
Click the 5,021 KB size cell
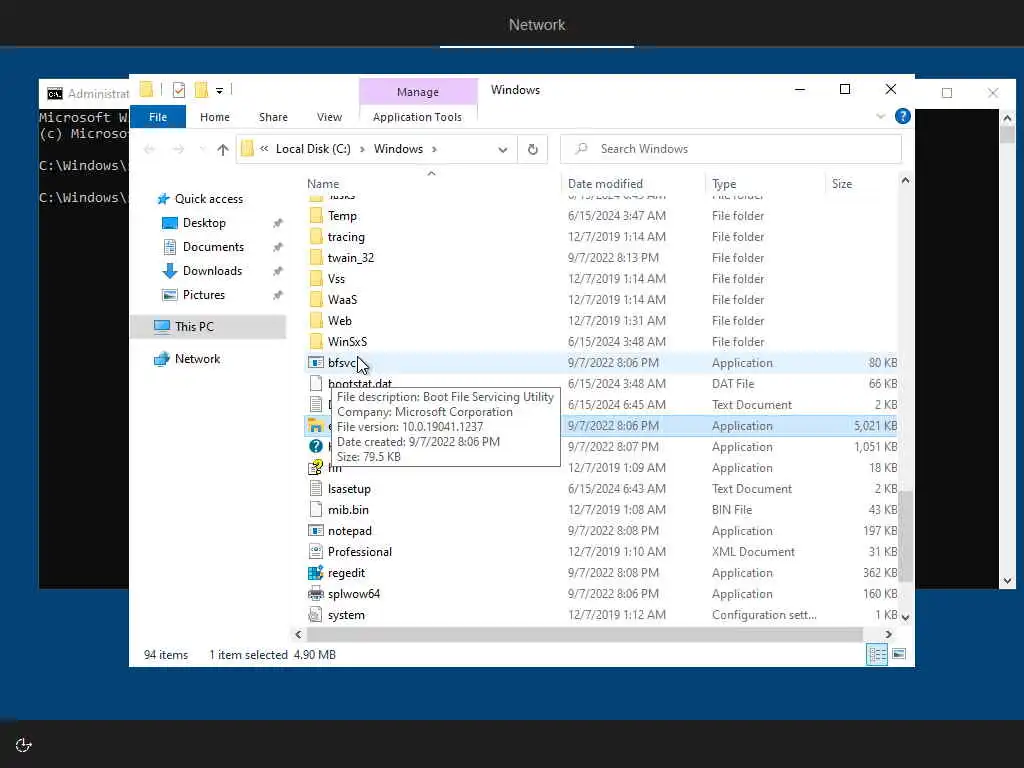pos(875,426)
